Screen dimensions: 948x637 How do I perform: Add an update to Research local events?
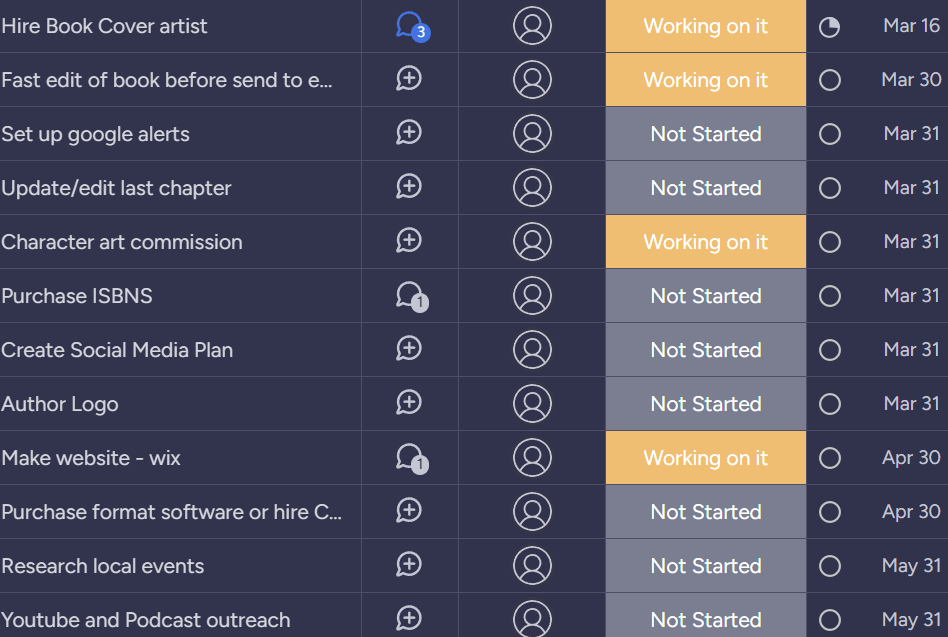409,565
